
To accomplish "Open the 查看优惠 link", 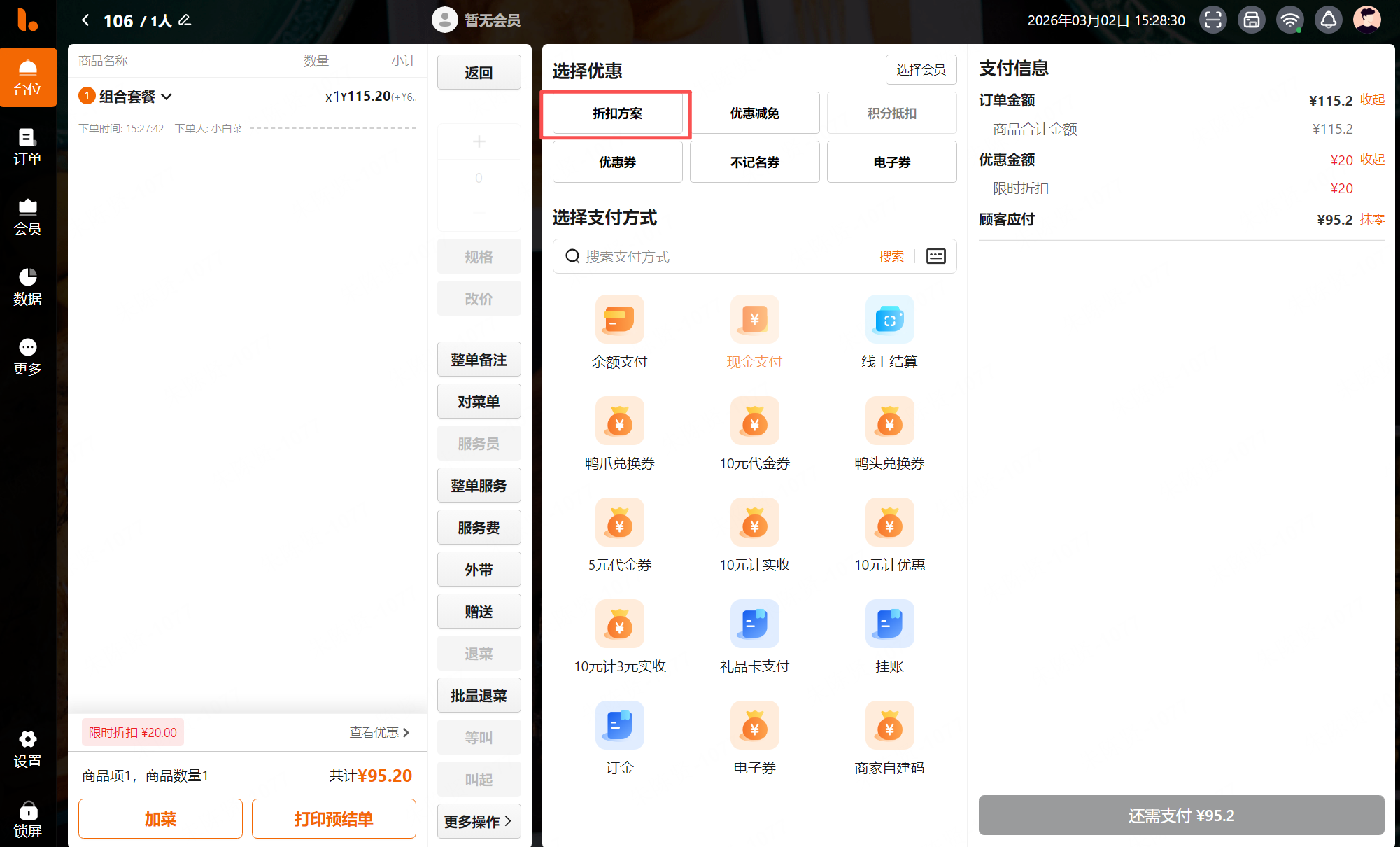I will tap(379, 732).
